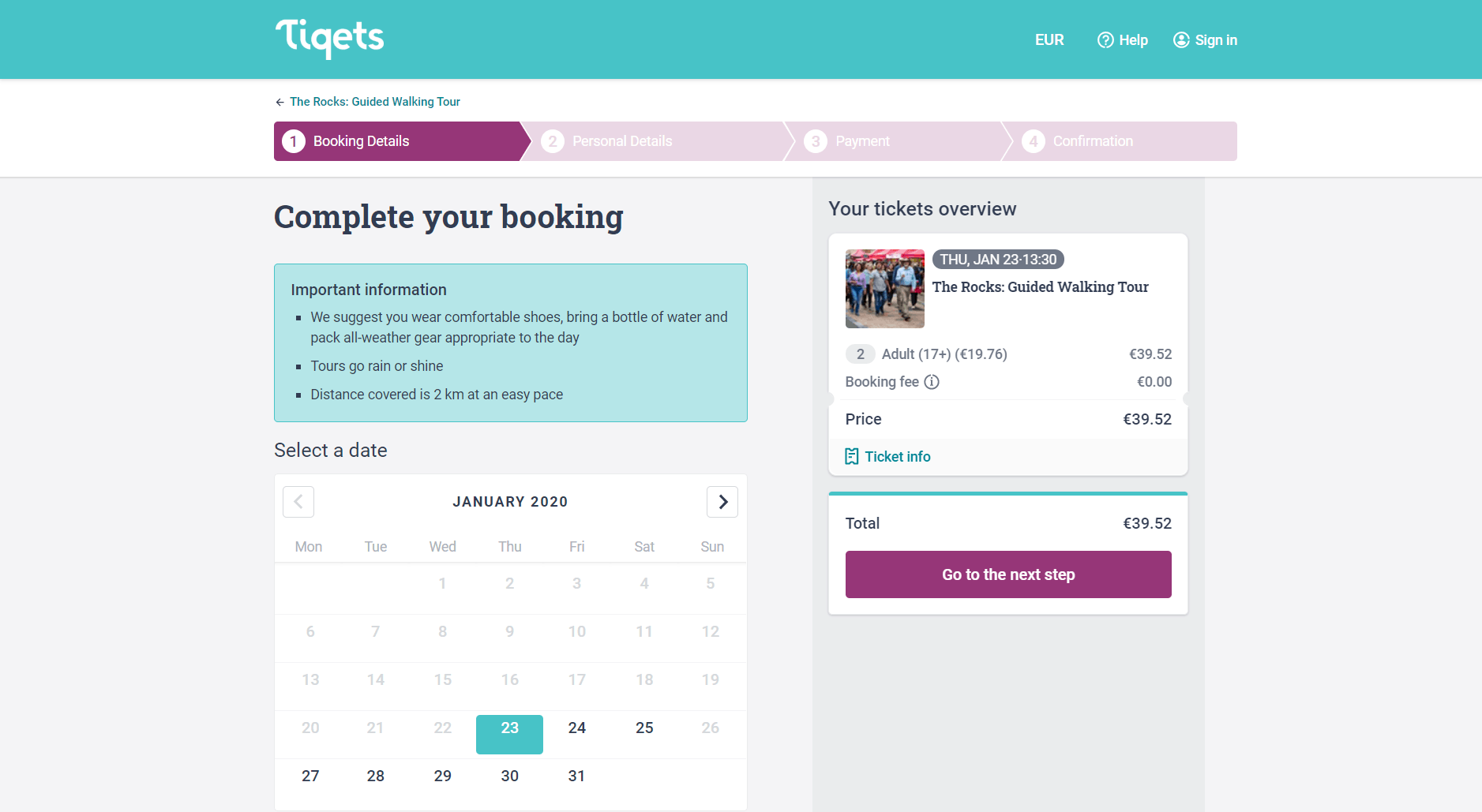Click the walking tour thumbnail photo
1482x812 pixels.
tap(884, 289)
